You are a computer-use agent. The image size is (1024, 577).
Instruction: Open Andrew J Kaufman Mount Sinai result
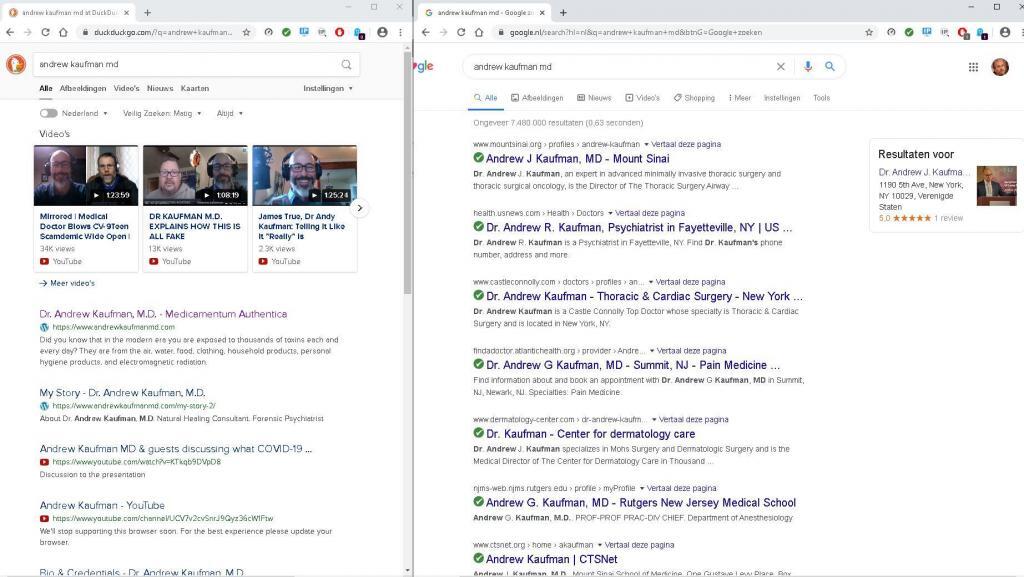577,159
